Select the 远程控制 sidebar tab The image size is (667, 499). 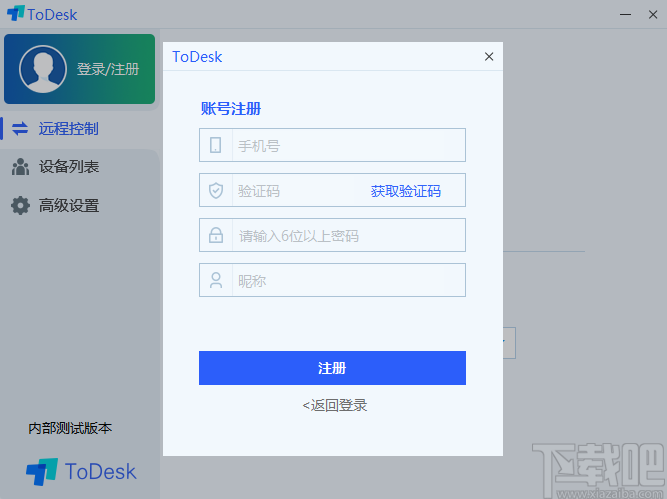[68, 128]
